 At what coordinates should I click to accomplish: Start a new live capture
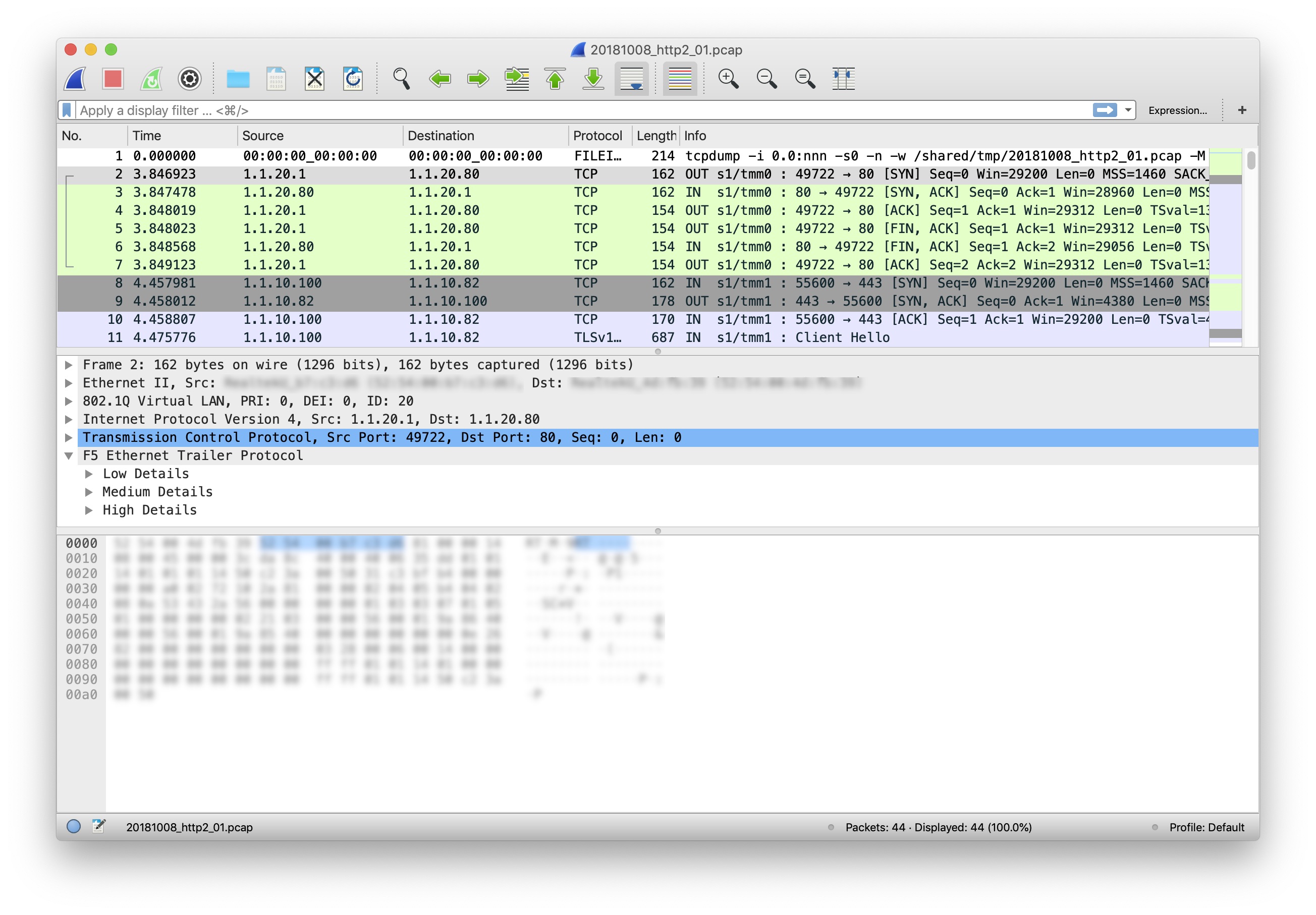click(75, 79)
